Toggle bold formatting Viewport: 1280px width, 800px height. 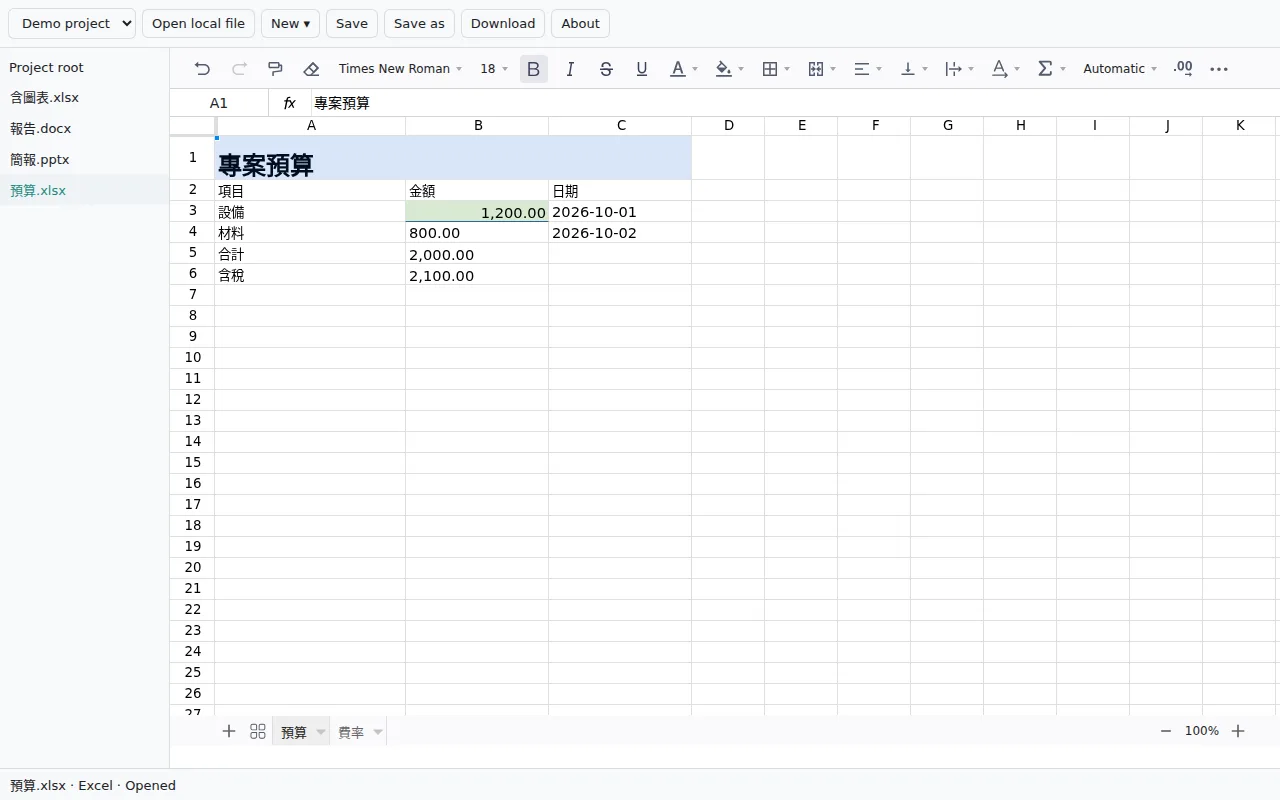point(534,69)
